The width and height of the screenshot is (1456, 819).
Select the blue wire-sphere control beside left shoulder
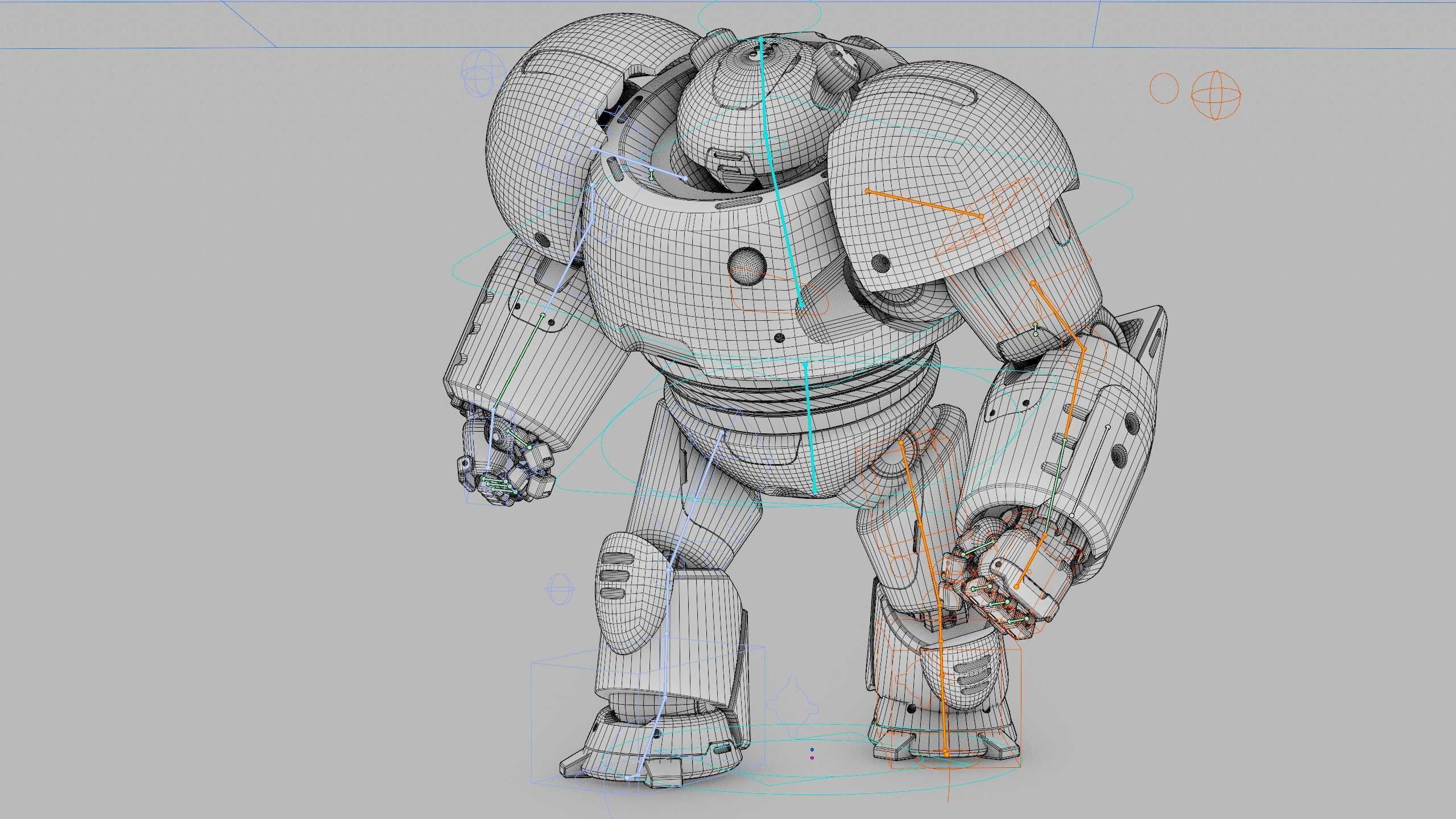(482, 72)
